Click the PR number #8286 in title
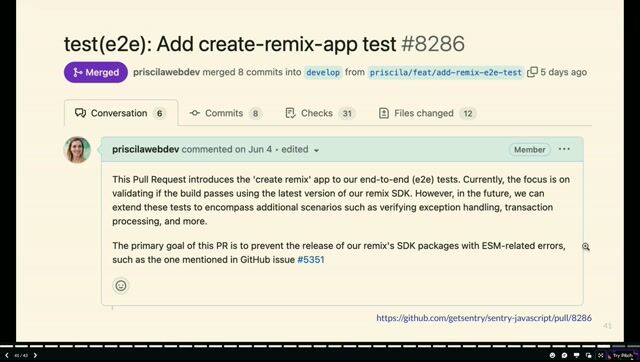The width and height of the screenshot is (640, 362). pos(433,44)
